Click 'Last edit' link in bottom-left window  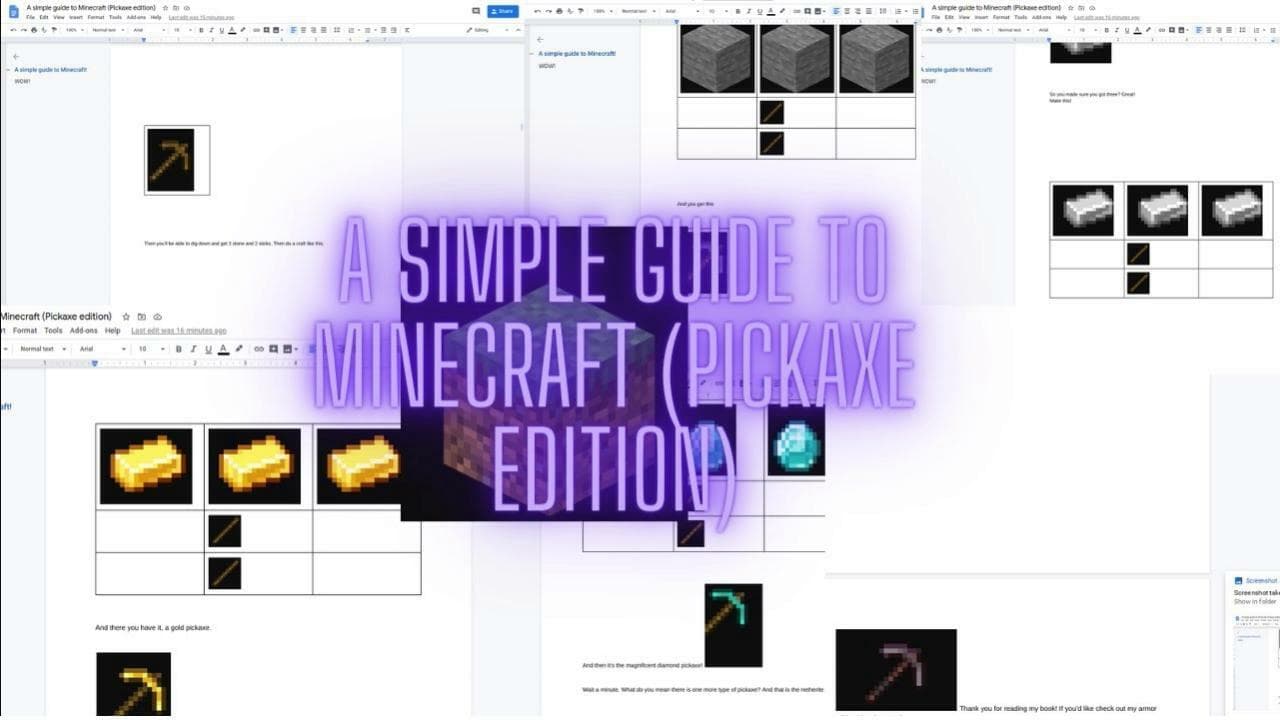tap(179, 331)
